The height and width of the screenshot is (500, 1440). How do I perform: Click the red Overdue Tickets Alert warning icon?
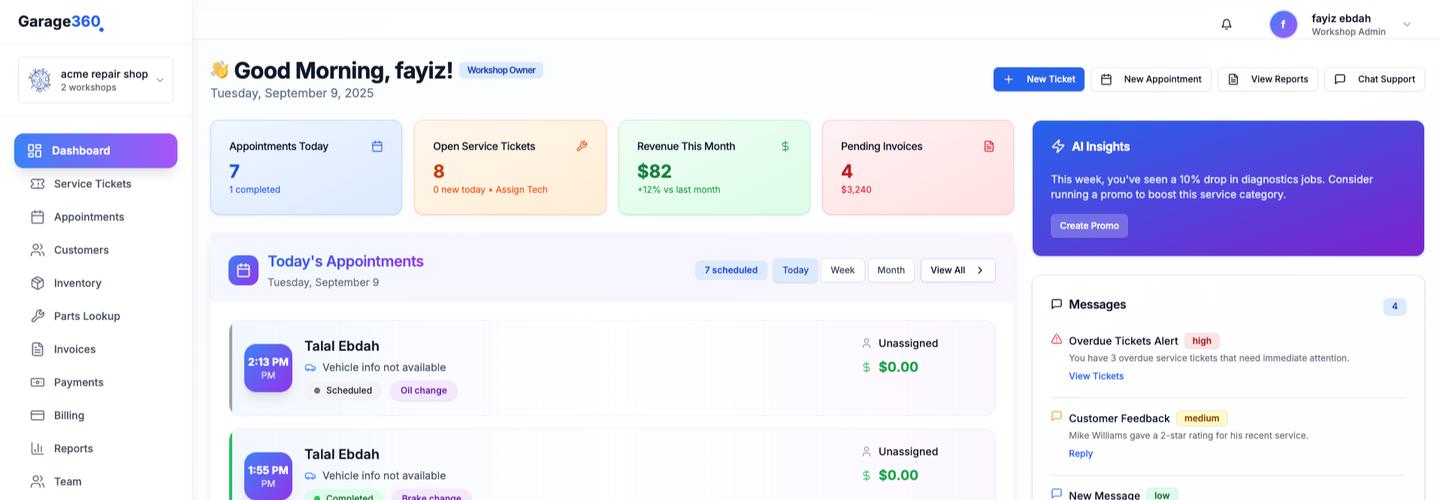tap(1056, 340)
